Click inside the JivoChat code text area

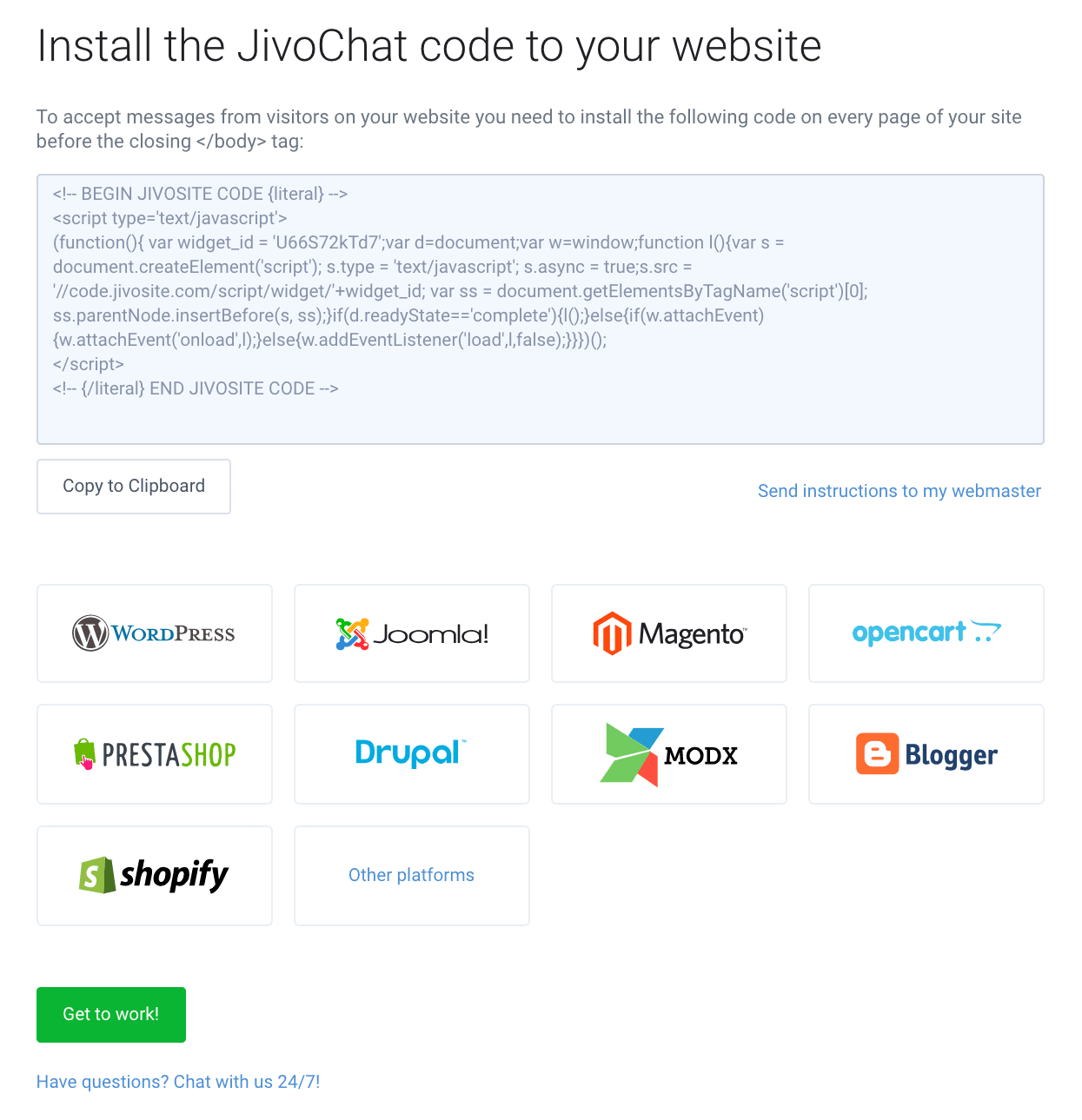(x=541, y=309)
